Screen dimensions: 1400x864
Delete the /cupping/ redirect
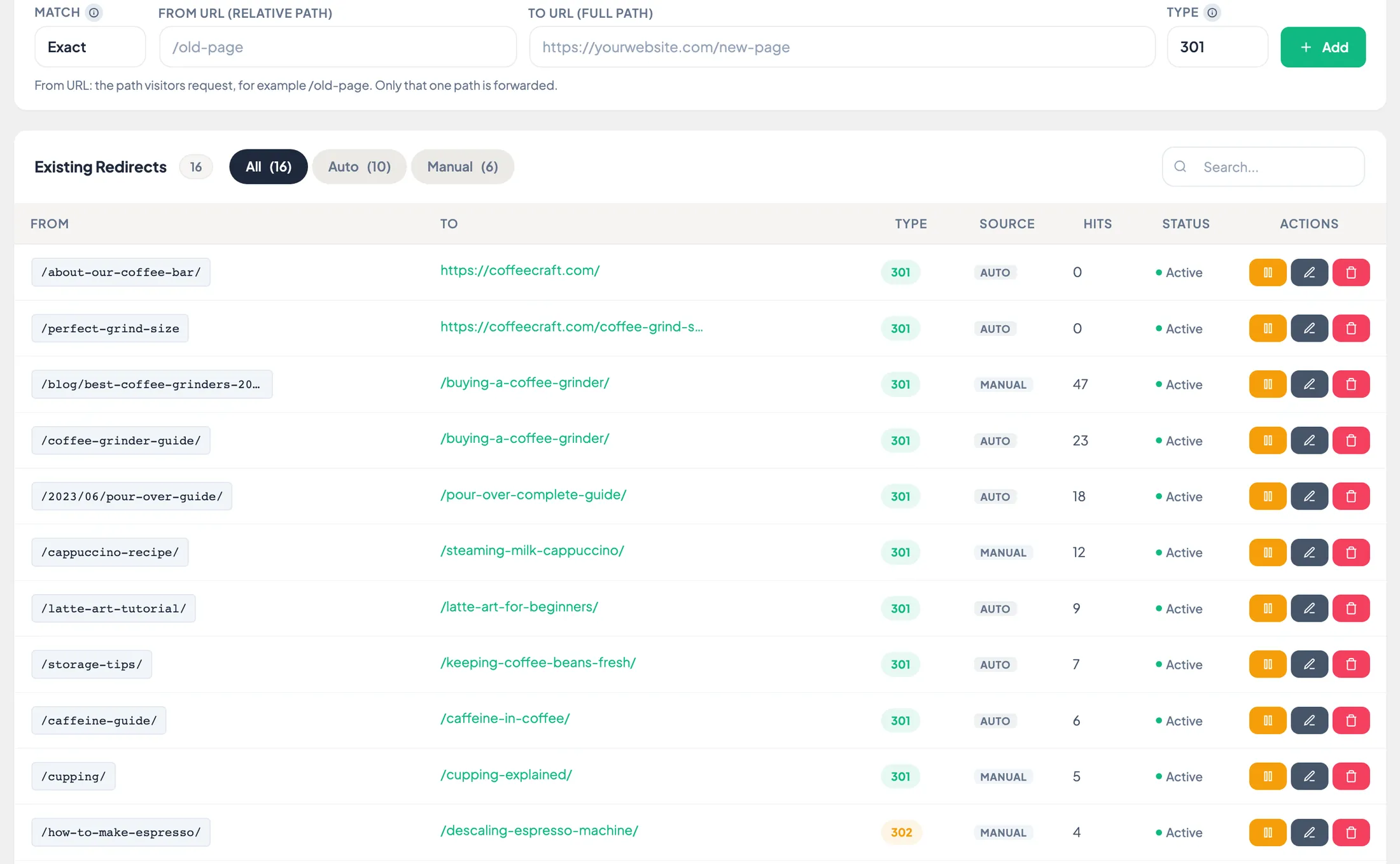(1351, 776)
